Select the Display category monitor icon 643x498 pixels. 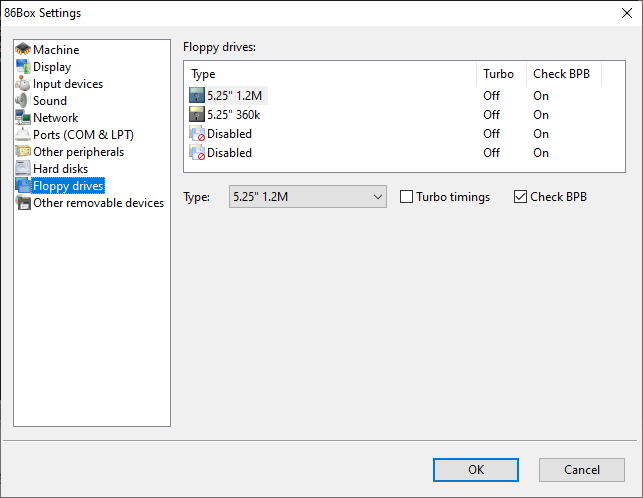pyautogui.click(x=23, y=66)
